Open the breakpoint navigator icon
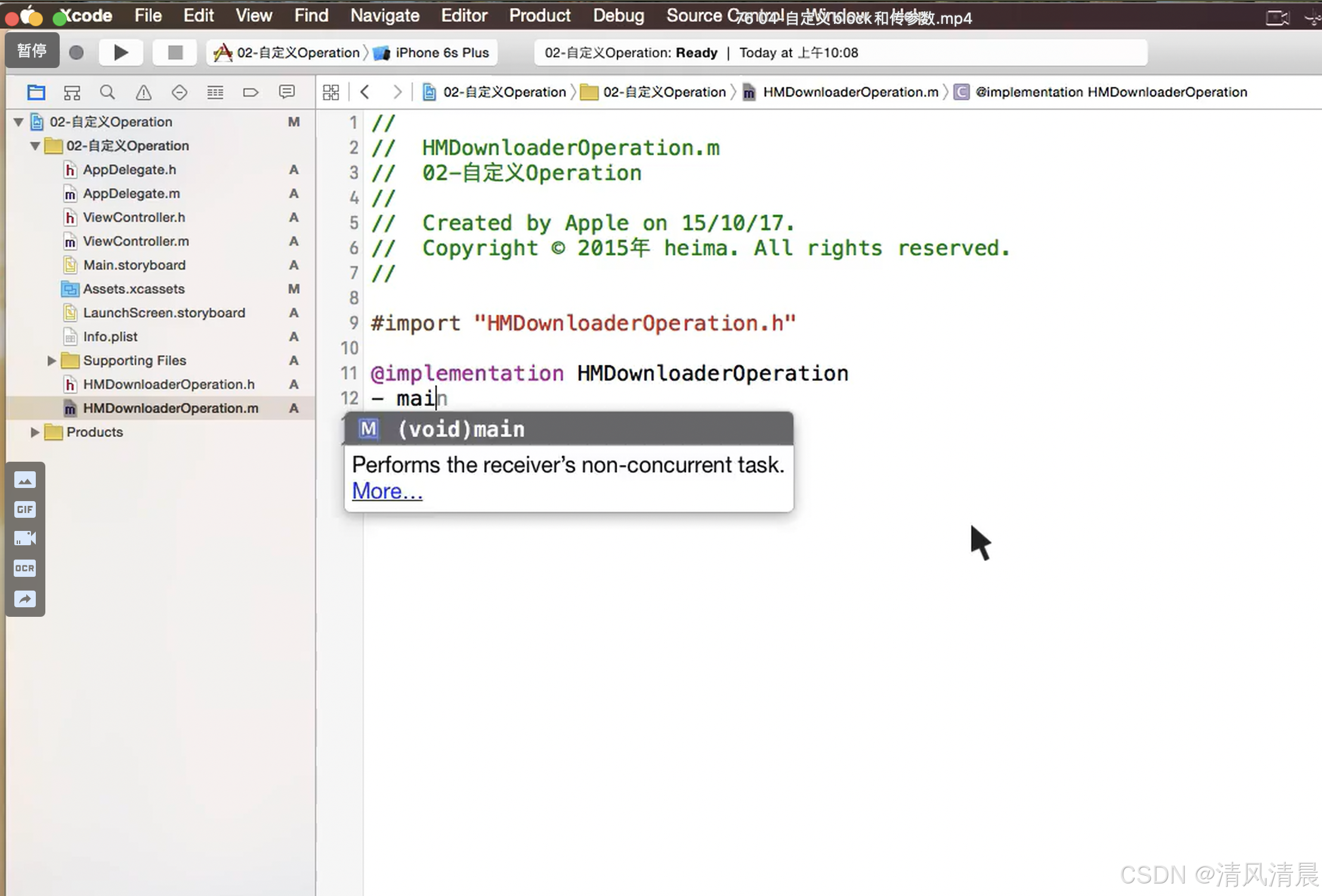Image resolution: width=1322 pixels, height=896 pixels. tap(251, 92)
